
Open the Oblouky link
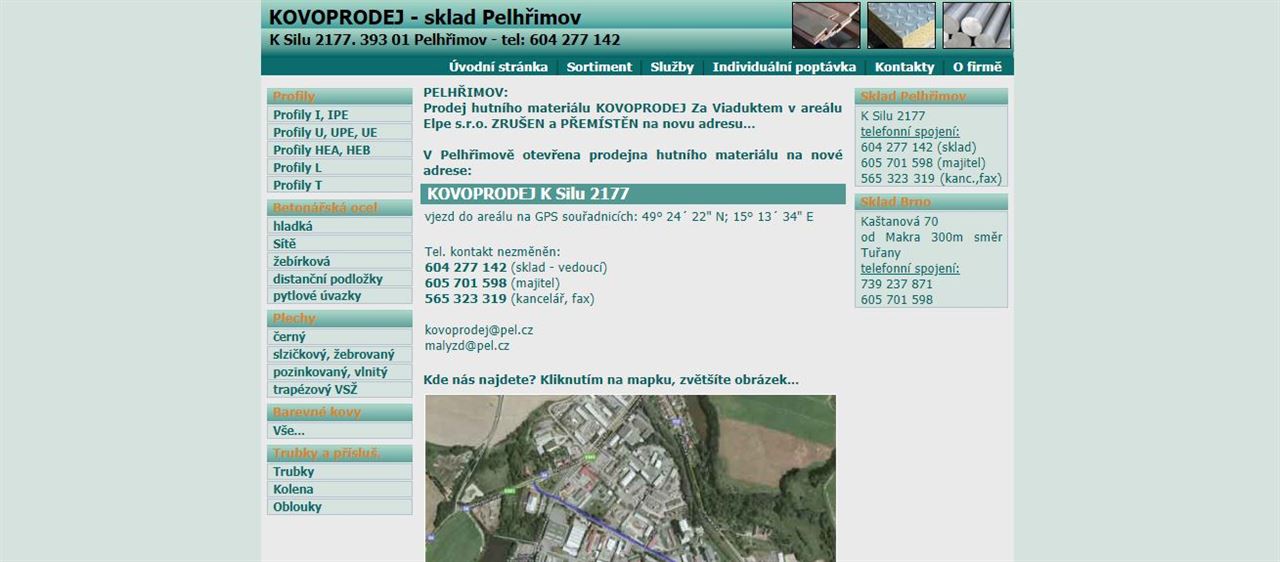point(339,506)
